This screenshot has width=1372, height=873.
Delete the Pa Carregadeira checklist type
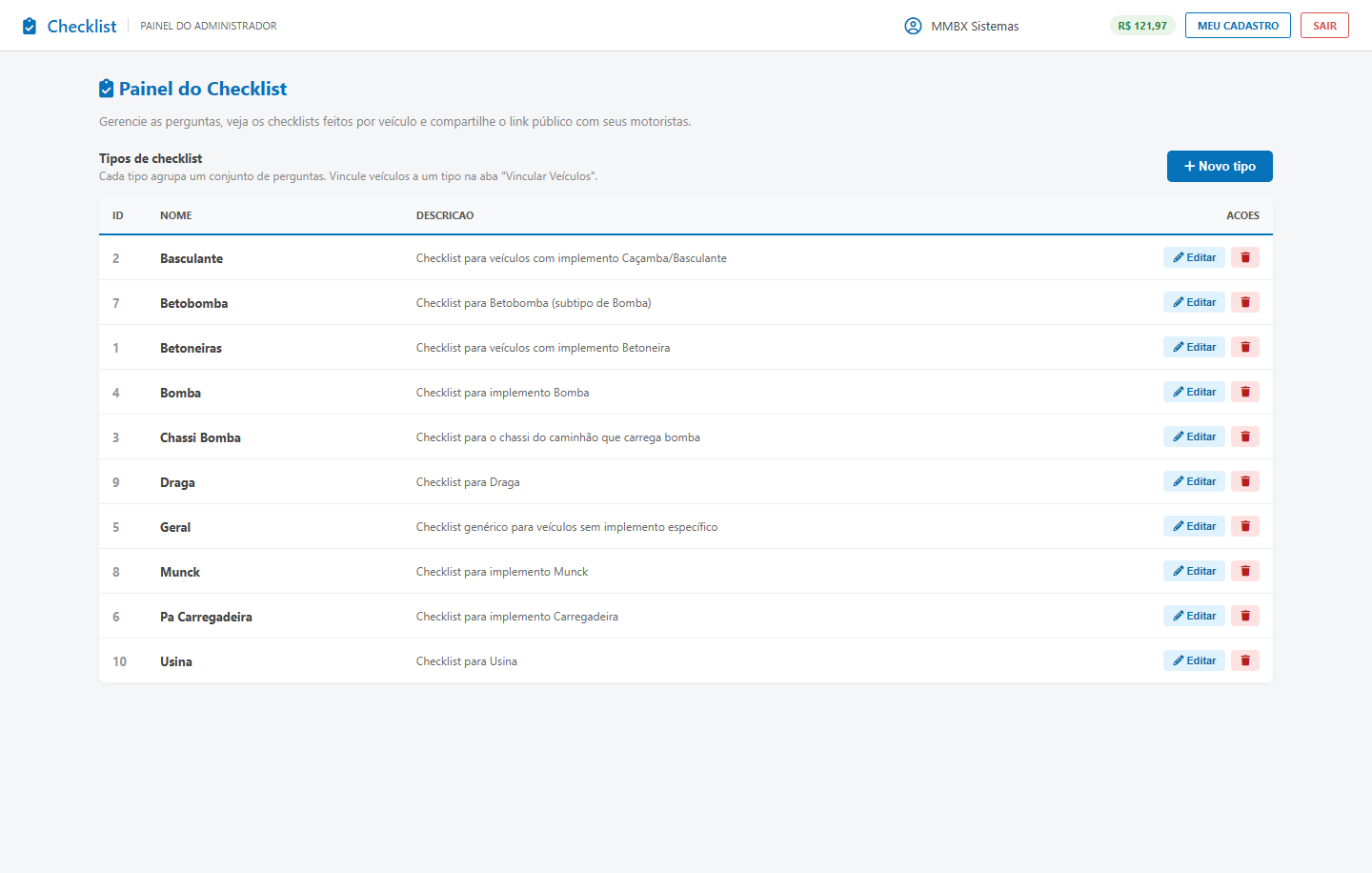point(1245,616)
